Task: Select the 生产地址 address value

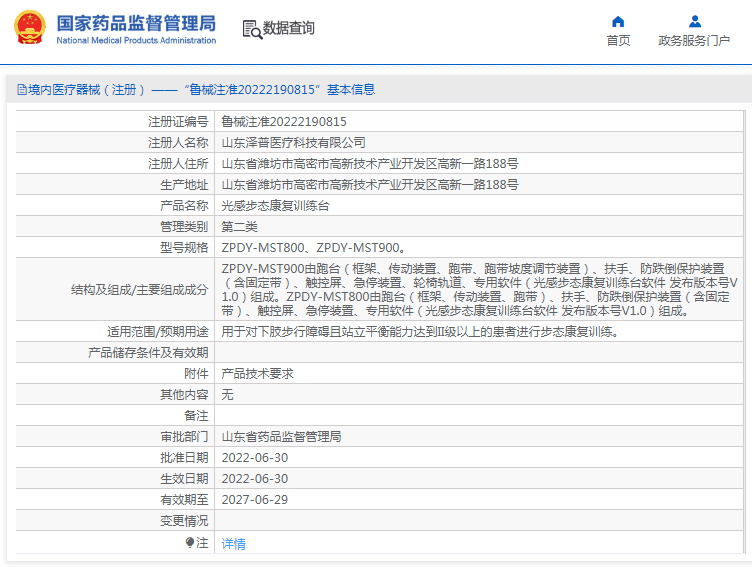Action: (x=370, y=185)
